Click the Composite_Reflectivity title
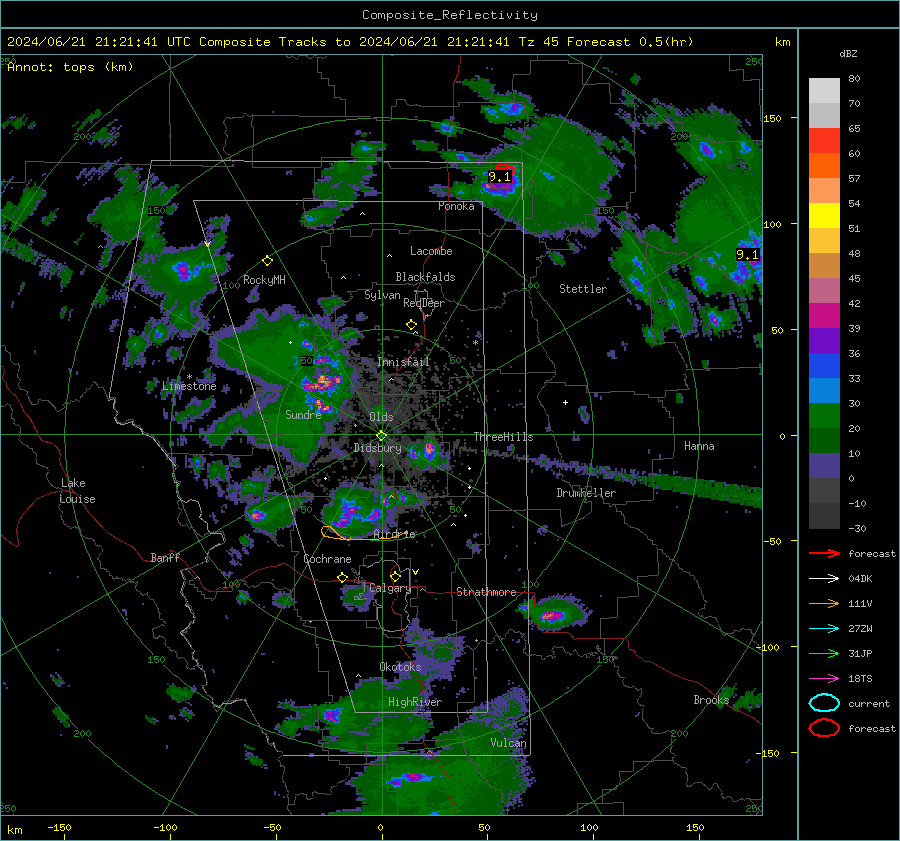The image size is (900, 841). [450, 15]
